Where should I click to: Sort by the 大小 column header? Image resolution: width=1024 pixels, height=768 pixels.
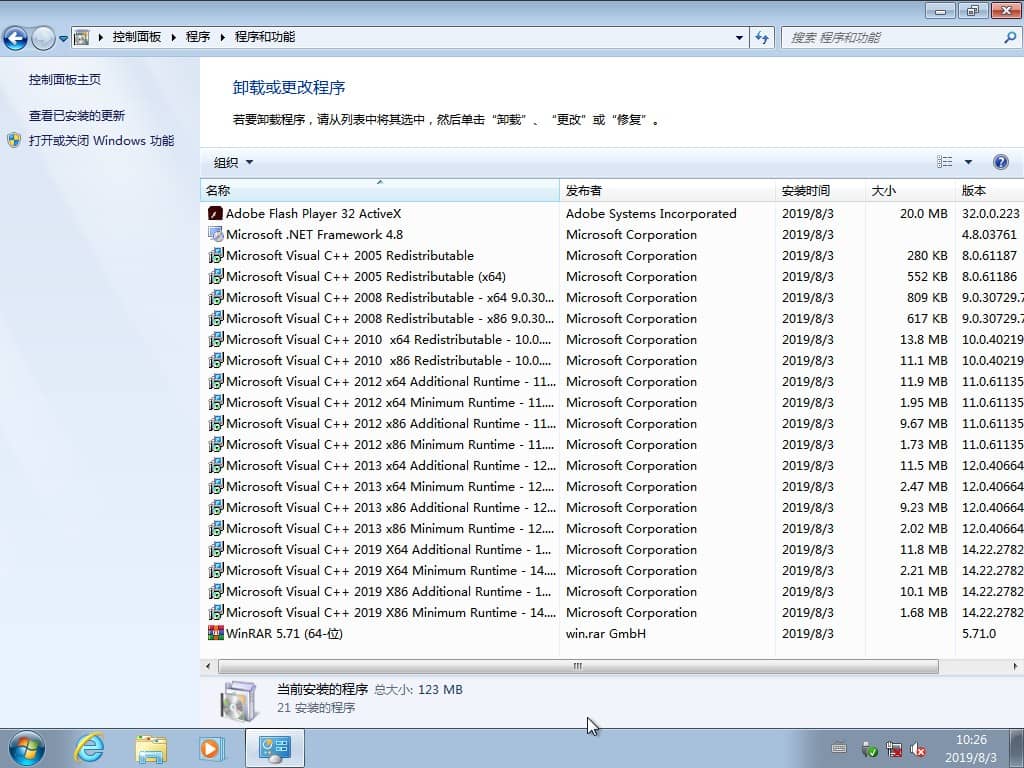910,191
